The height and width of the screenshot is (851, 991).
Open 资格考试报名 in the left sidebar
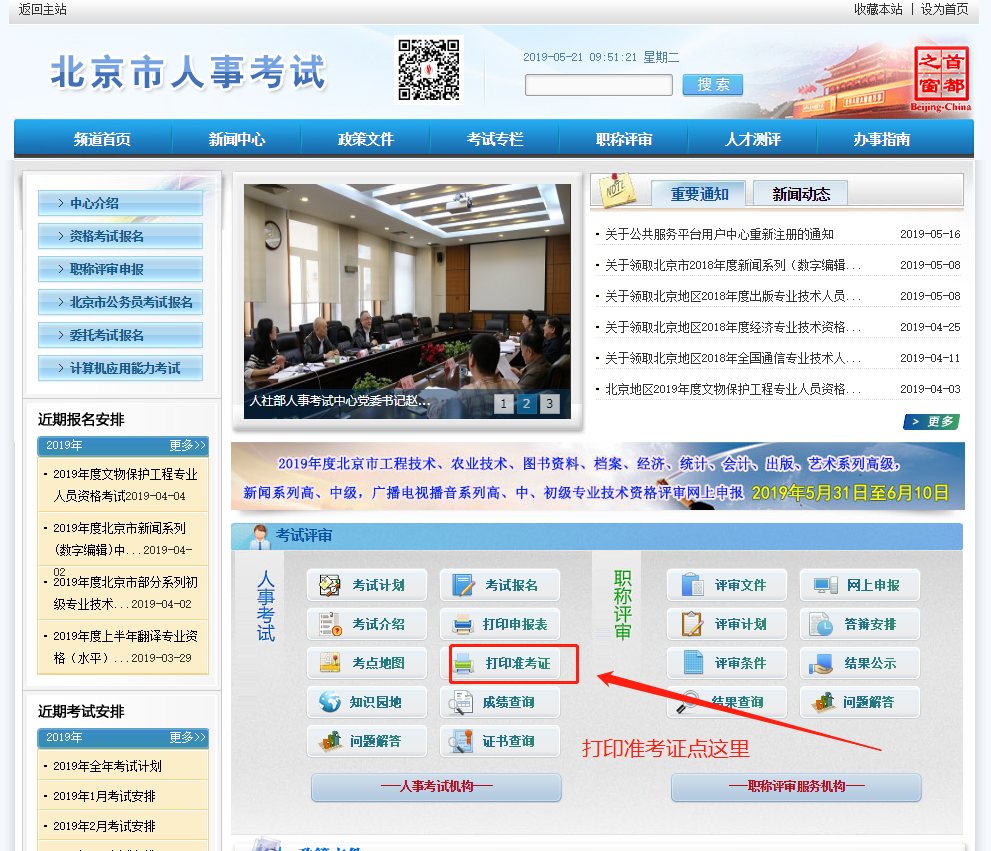pos(120,236)
